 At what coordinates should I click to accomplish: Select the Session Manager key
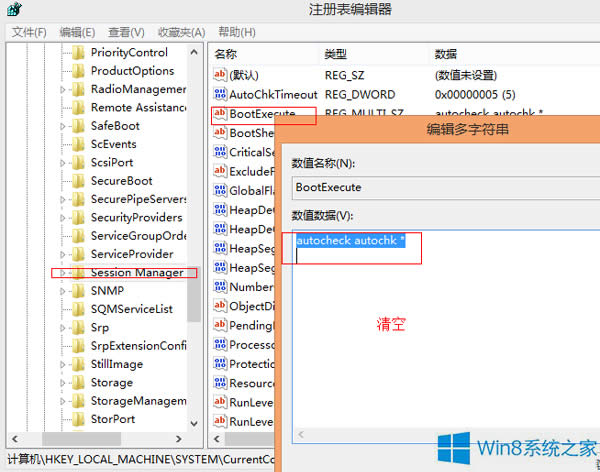point(137,273)
